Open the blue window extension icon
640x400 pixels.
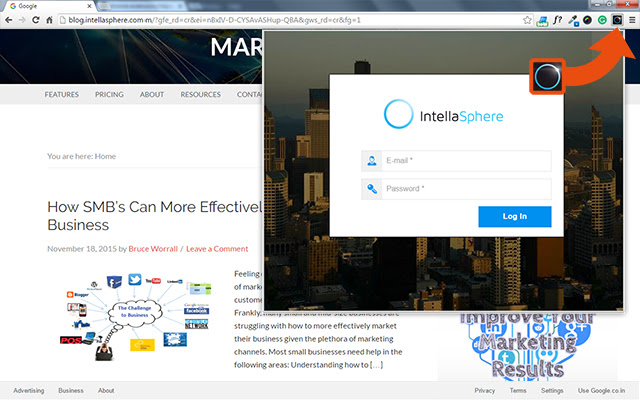(542, 20)
